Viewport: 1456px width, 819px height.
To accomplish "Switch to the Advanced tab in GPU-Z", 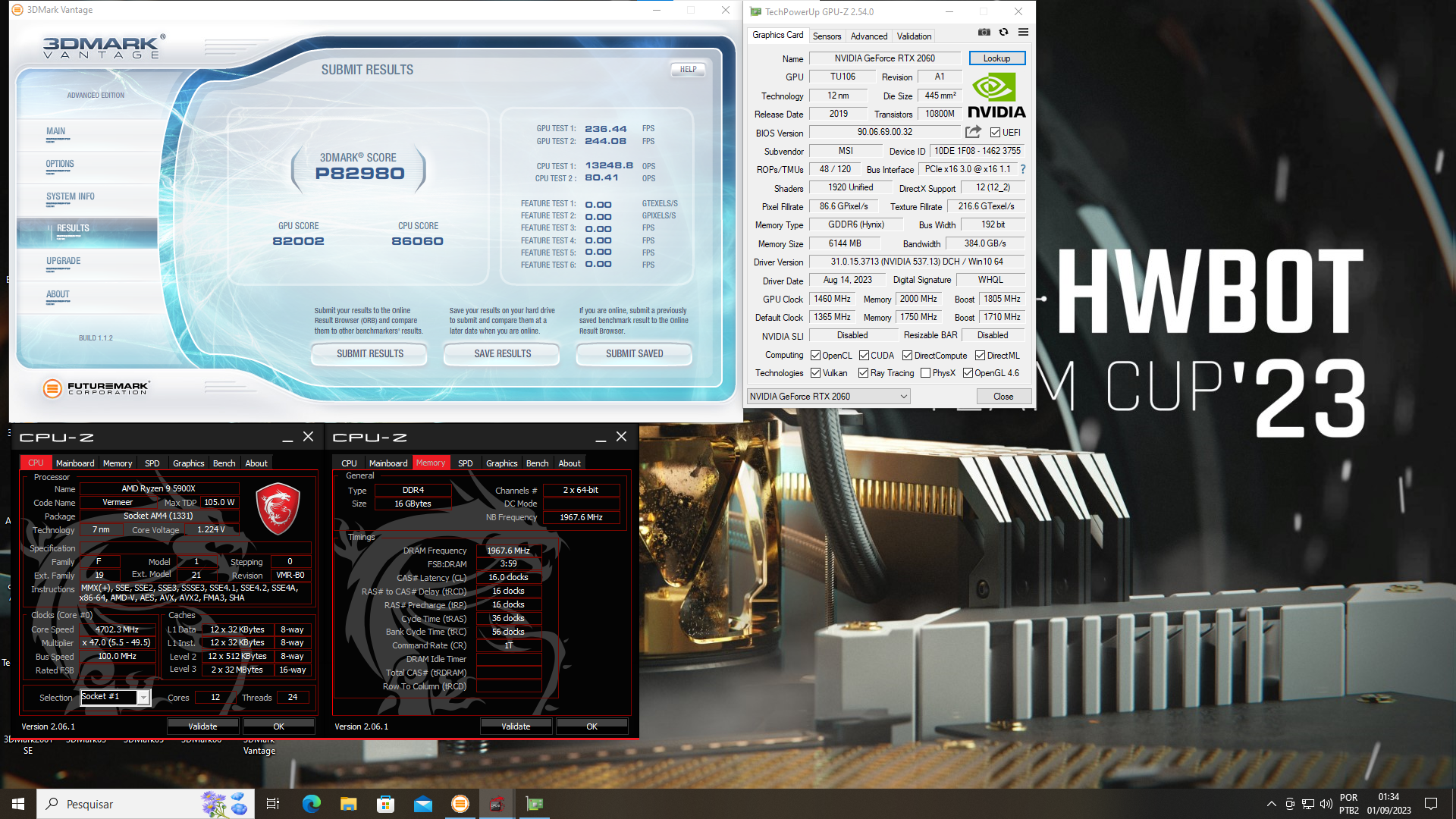I will click(868, 36).
